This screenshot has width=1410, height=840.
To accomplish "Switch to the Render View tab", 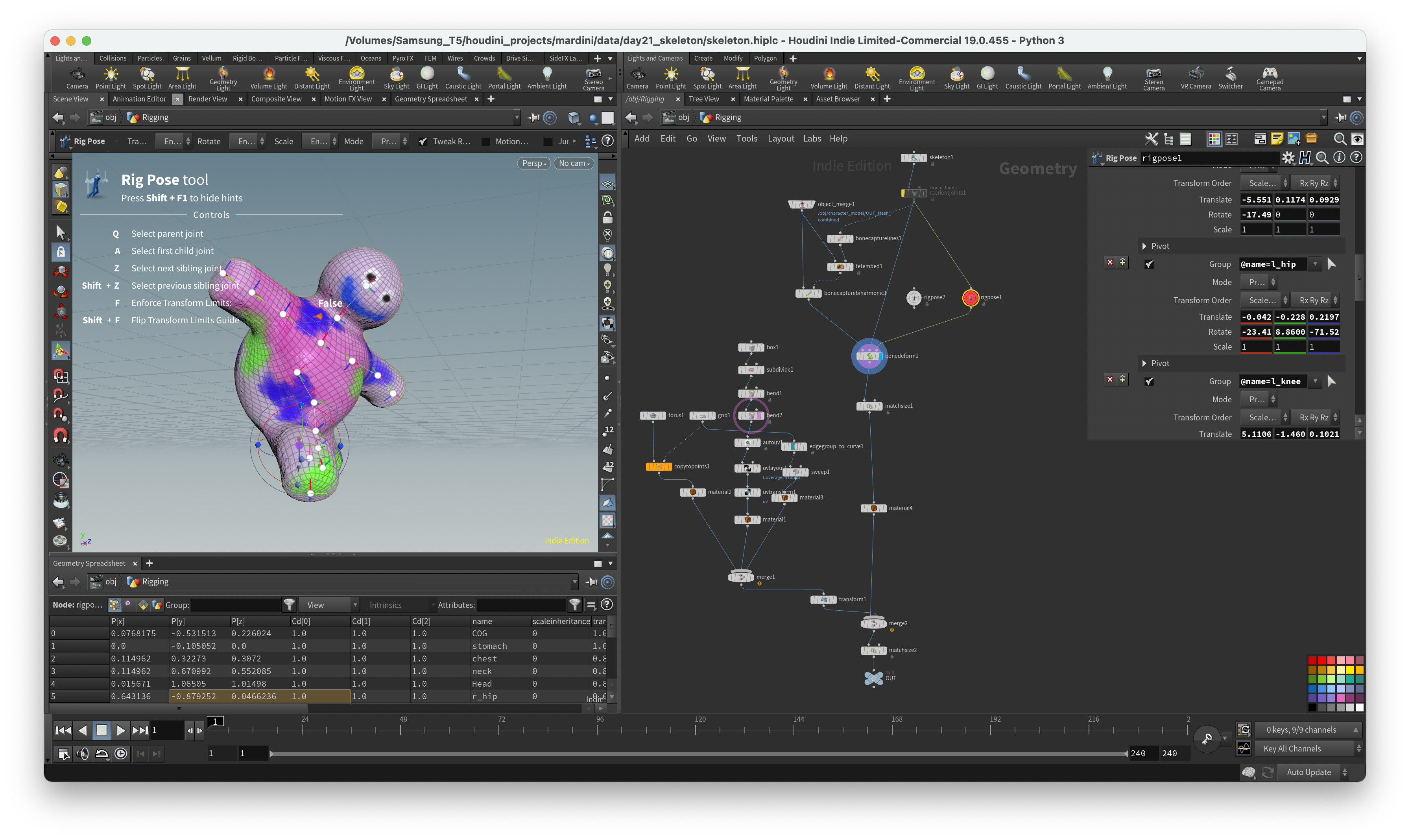I will pyautogui.click(x=207, y=99).
